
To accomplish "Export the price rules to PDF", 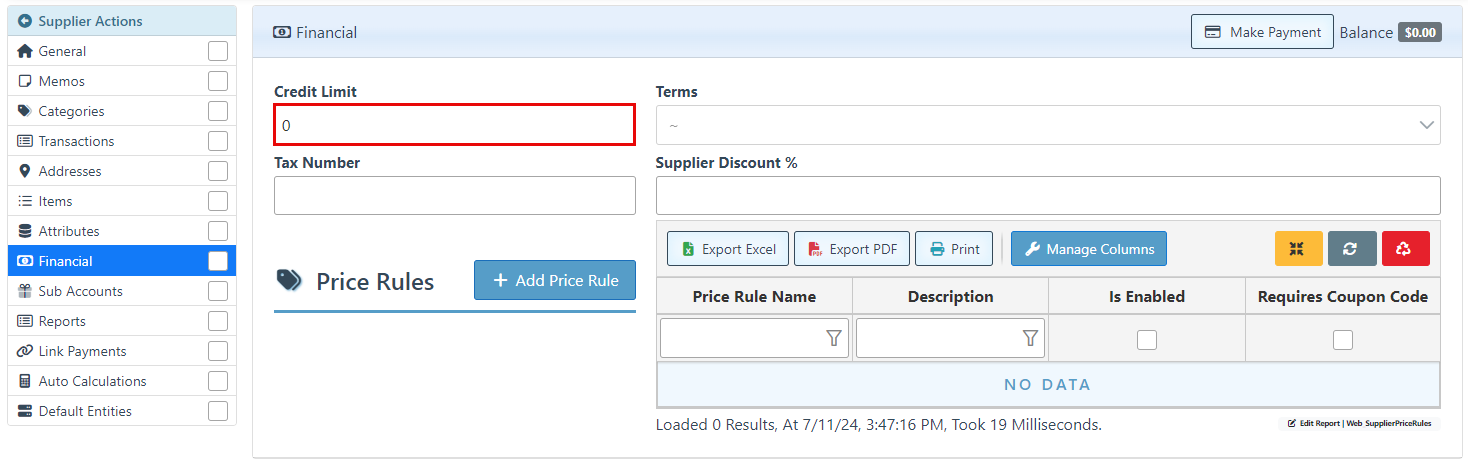I will pos(852,249).
